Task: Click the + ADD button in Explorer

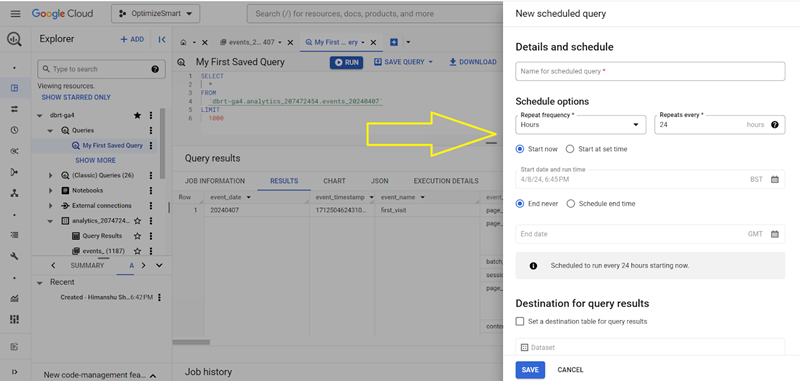Action: (x=132, y=39)
